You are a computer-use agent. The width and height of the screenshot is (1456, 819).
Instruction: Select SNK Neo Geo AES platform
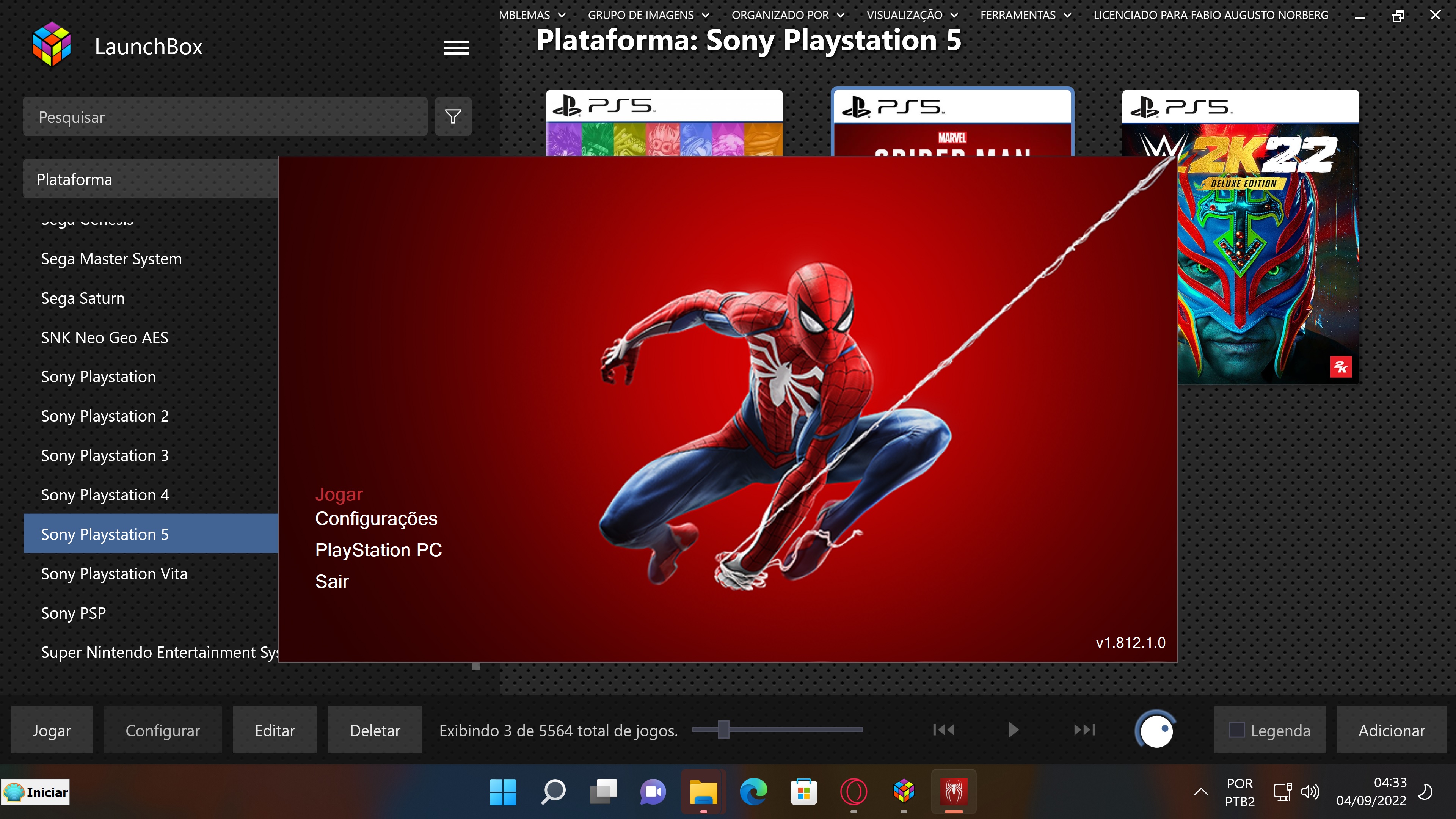[x=105, y=337]
